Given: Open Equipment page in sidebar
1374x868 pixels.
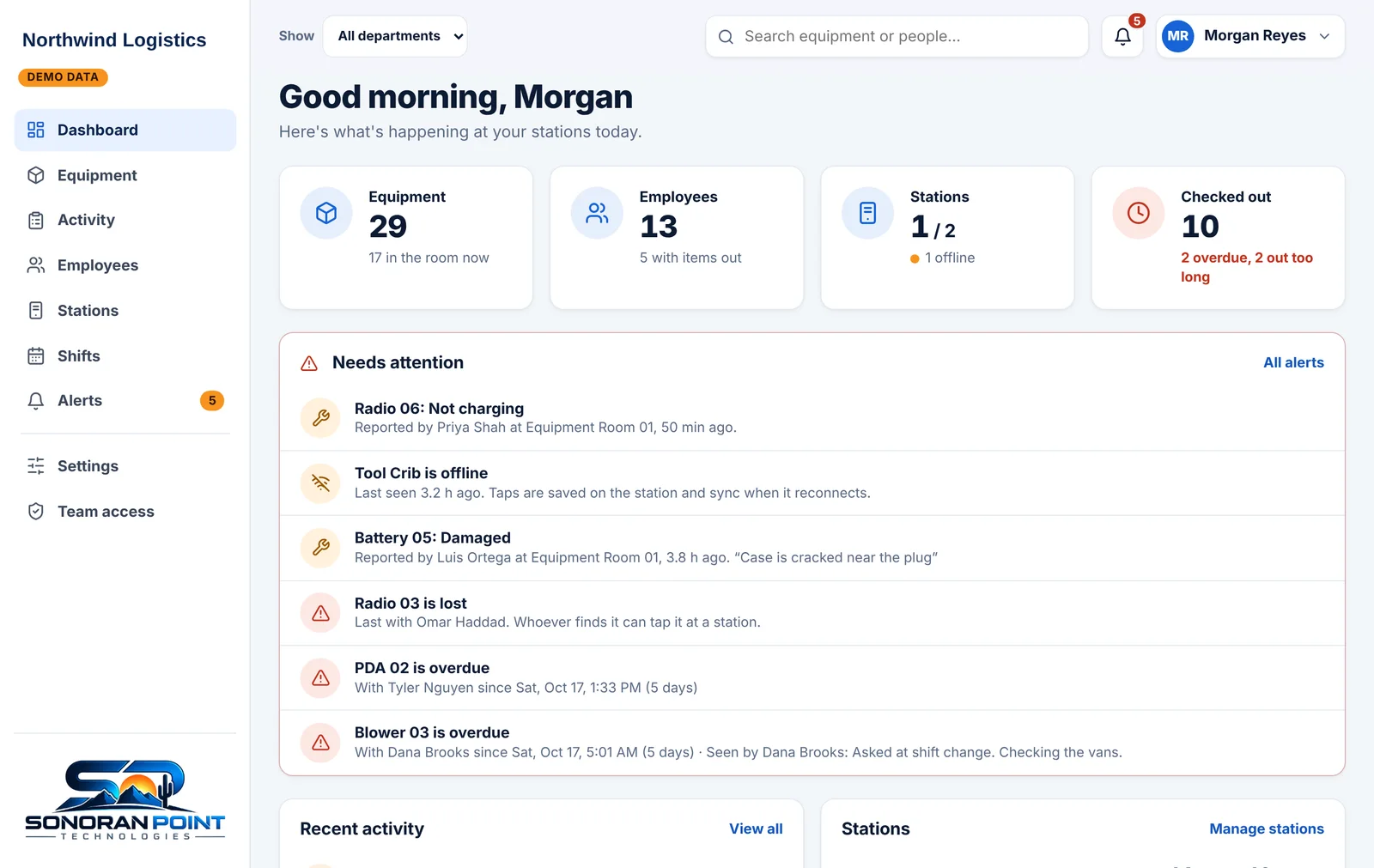Looking at the screenshot, I should (125, 175).
